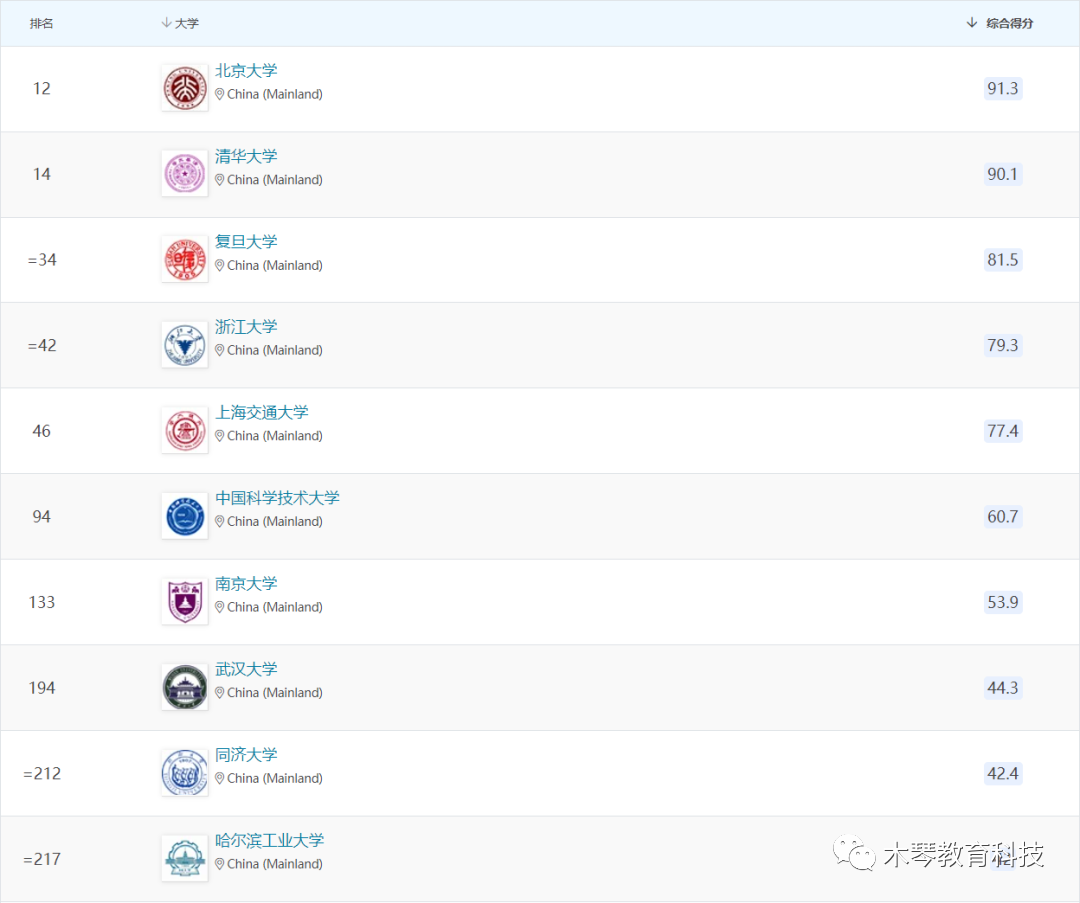Open the 哈尔滨工业大学 link
This screenshot has width=1080, height=903.
269,841
